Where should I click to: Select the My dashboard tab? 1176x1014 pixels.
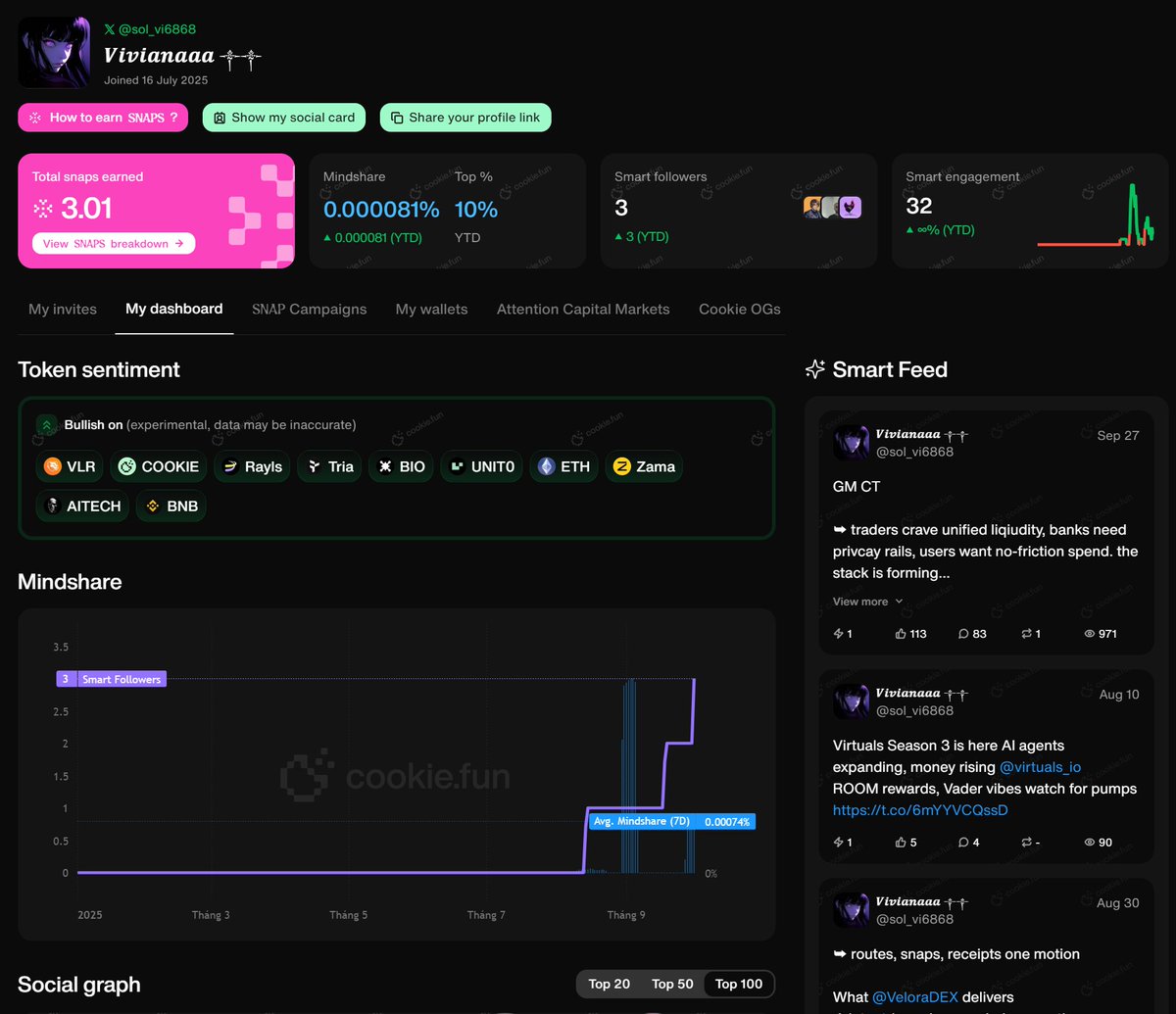[x=174, y=309]
